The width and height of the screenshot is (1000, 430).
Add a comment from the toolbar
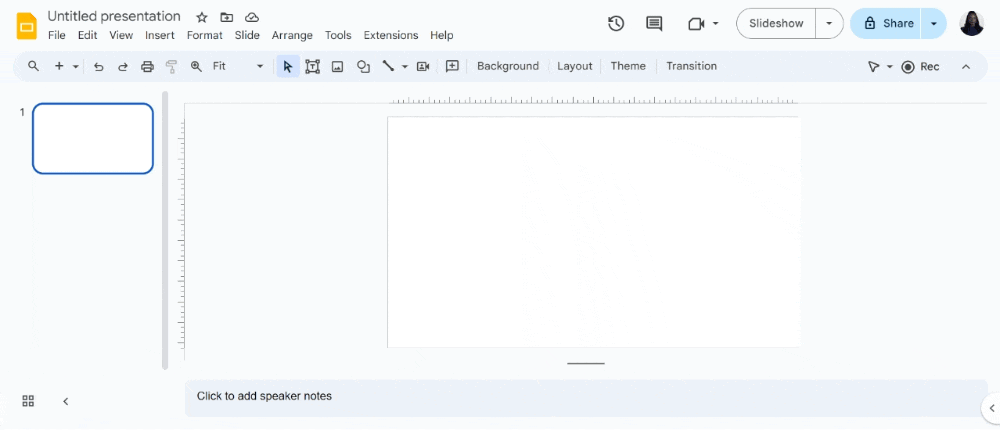(x=452, y=66)
